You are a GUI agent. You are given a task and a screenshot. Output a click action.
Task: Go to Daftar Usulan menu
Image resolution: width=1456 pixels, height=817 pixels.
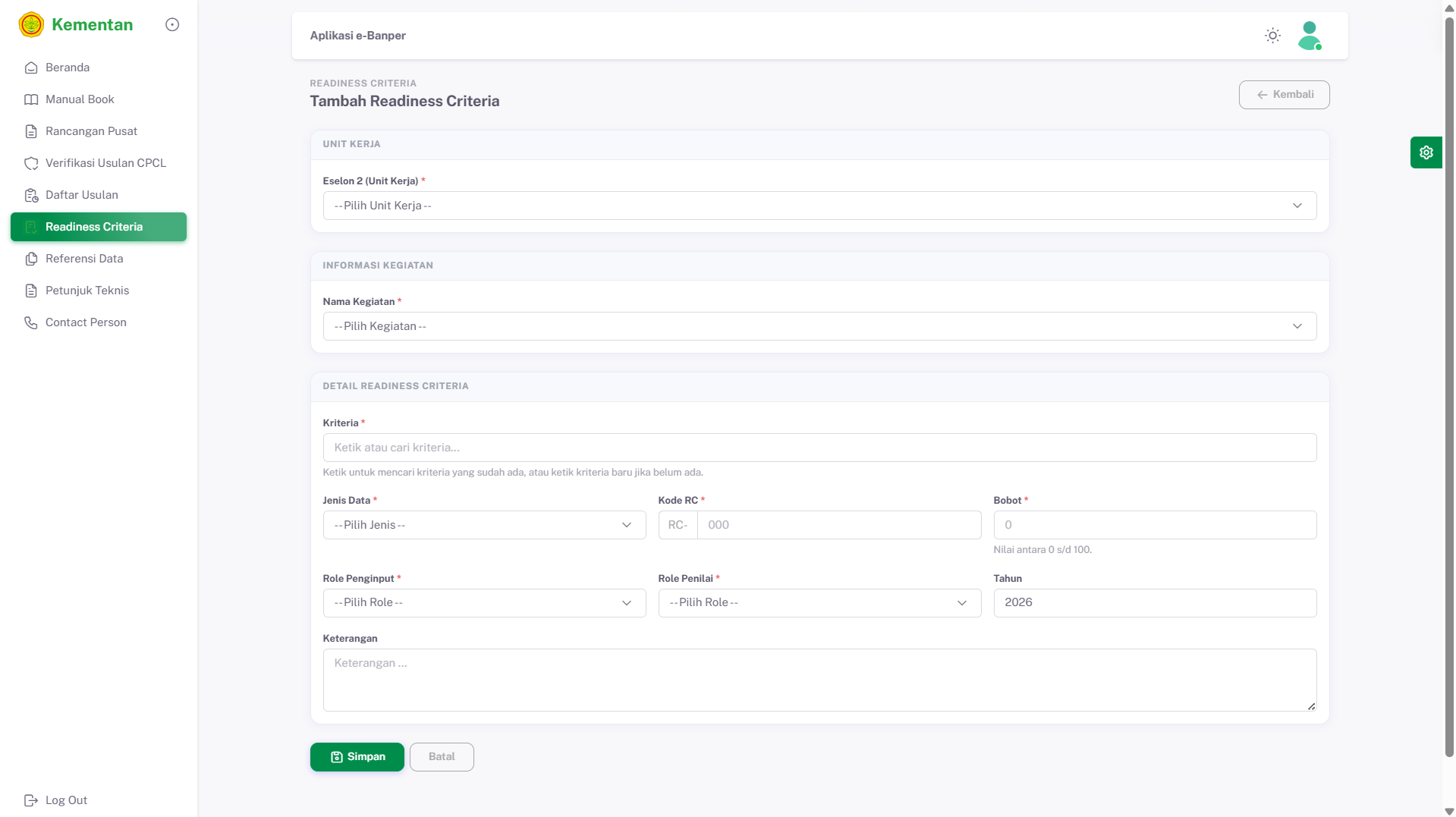(x=82, y=195)
